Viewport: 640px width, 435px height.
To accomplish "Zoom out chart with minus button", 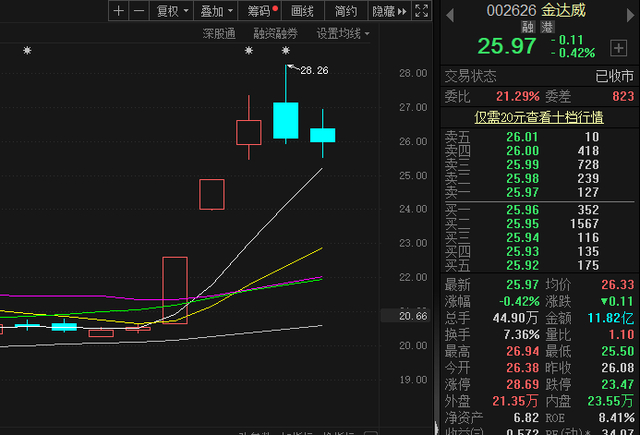I will click(x=139, y=11).
